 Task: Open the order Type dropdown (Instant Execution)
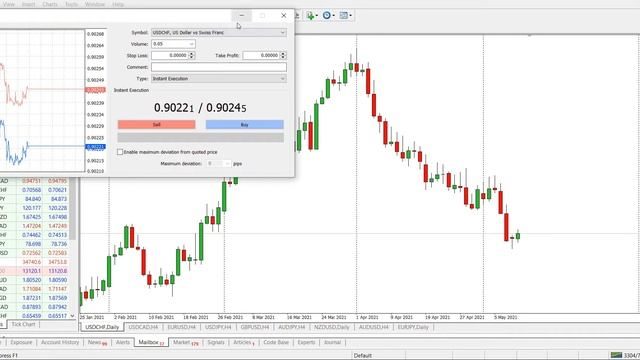pyautogui.click(x=219, y=79)
